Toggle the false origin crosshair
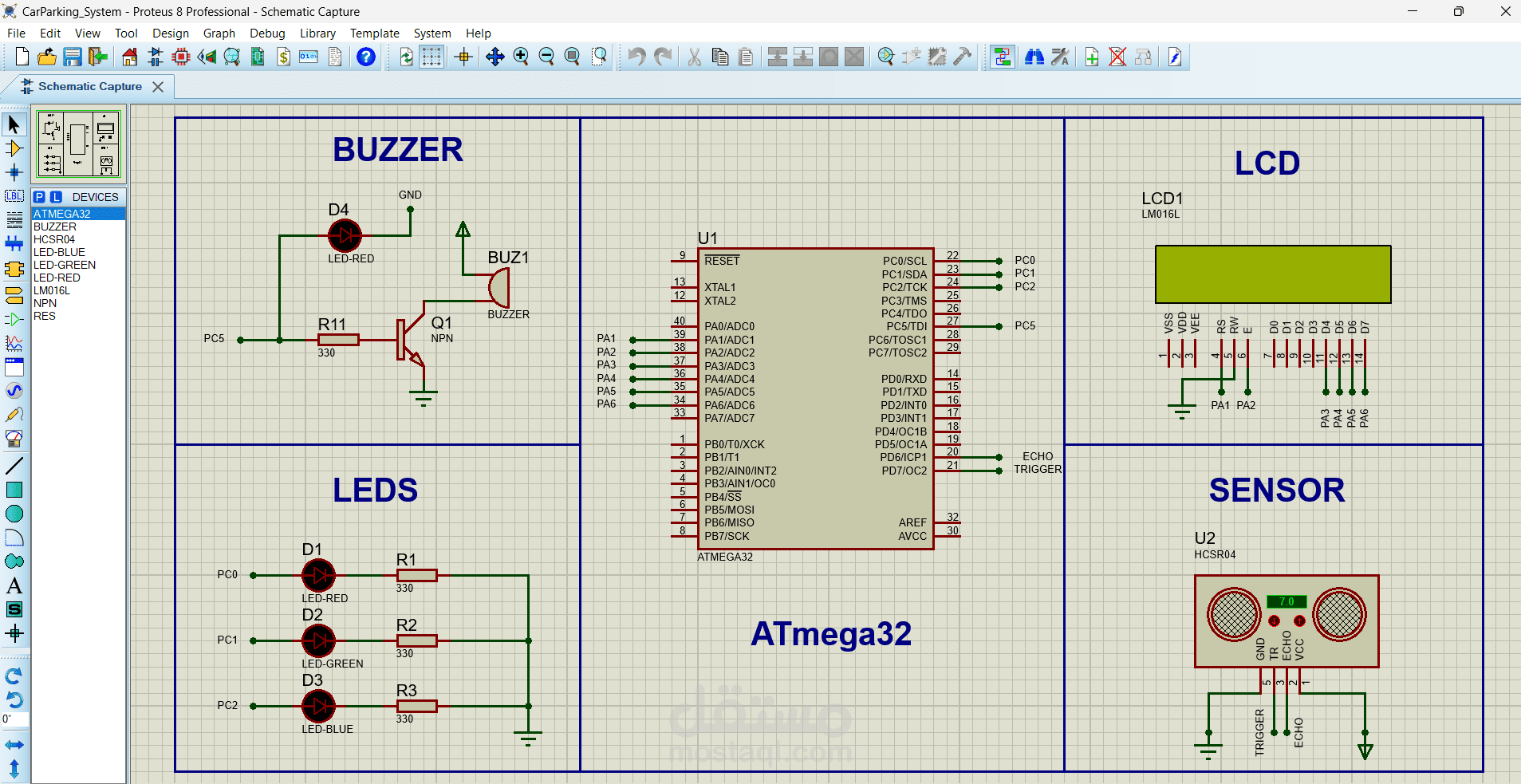The width and height of the screenshot is (1521, 784). click(x=463, y=57)
